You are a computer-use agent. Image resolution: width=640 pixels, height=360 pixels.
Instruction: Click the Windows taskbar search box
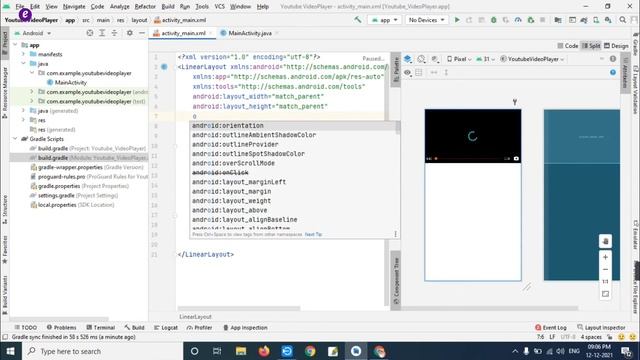[x=101, y=351]
